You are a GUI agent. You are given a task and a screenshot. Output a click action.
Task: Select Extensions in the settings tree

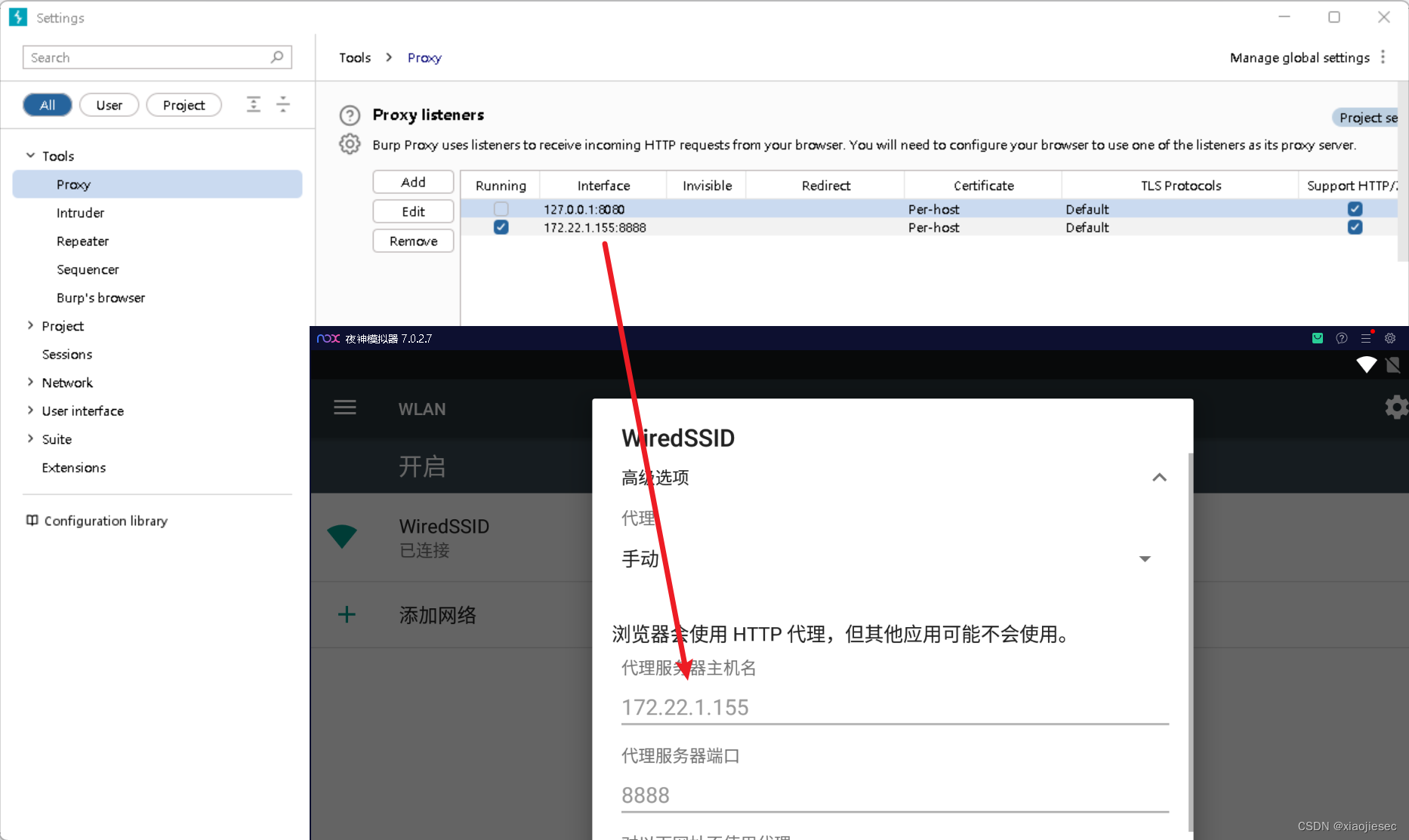coord(74,467)
